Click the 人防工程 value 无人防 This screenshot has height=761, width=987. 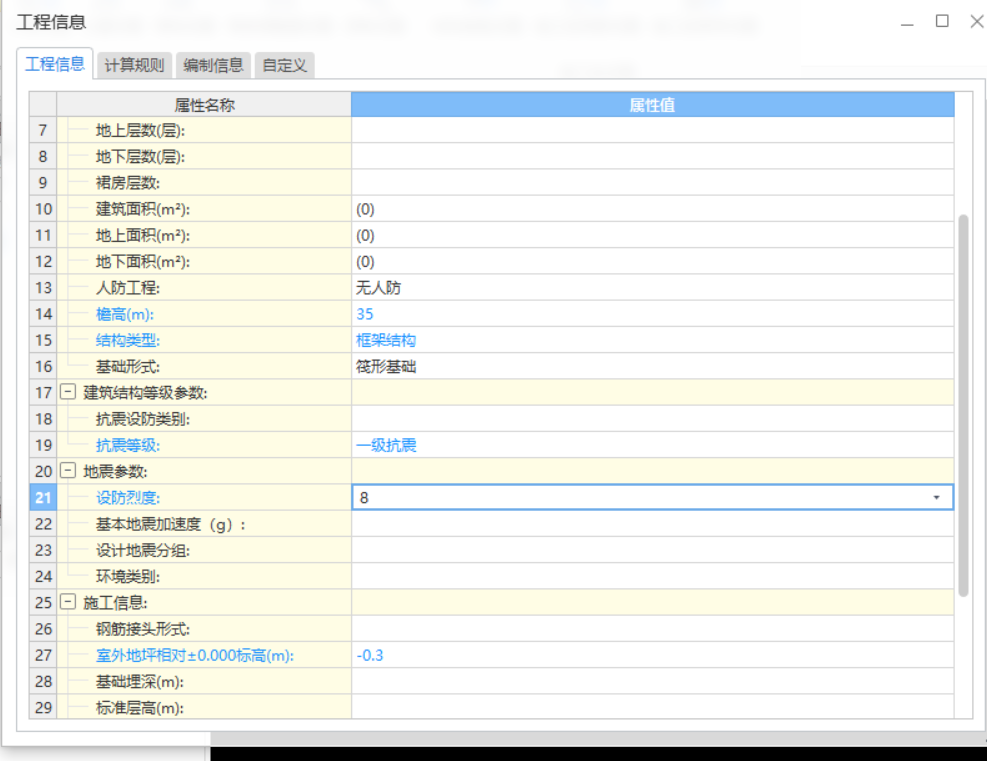tap(378, 288)
